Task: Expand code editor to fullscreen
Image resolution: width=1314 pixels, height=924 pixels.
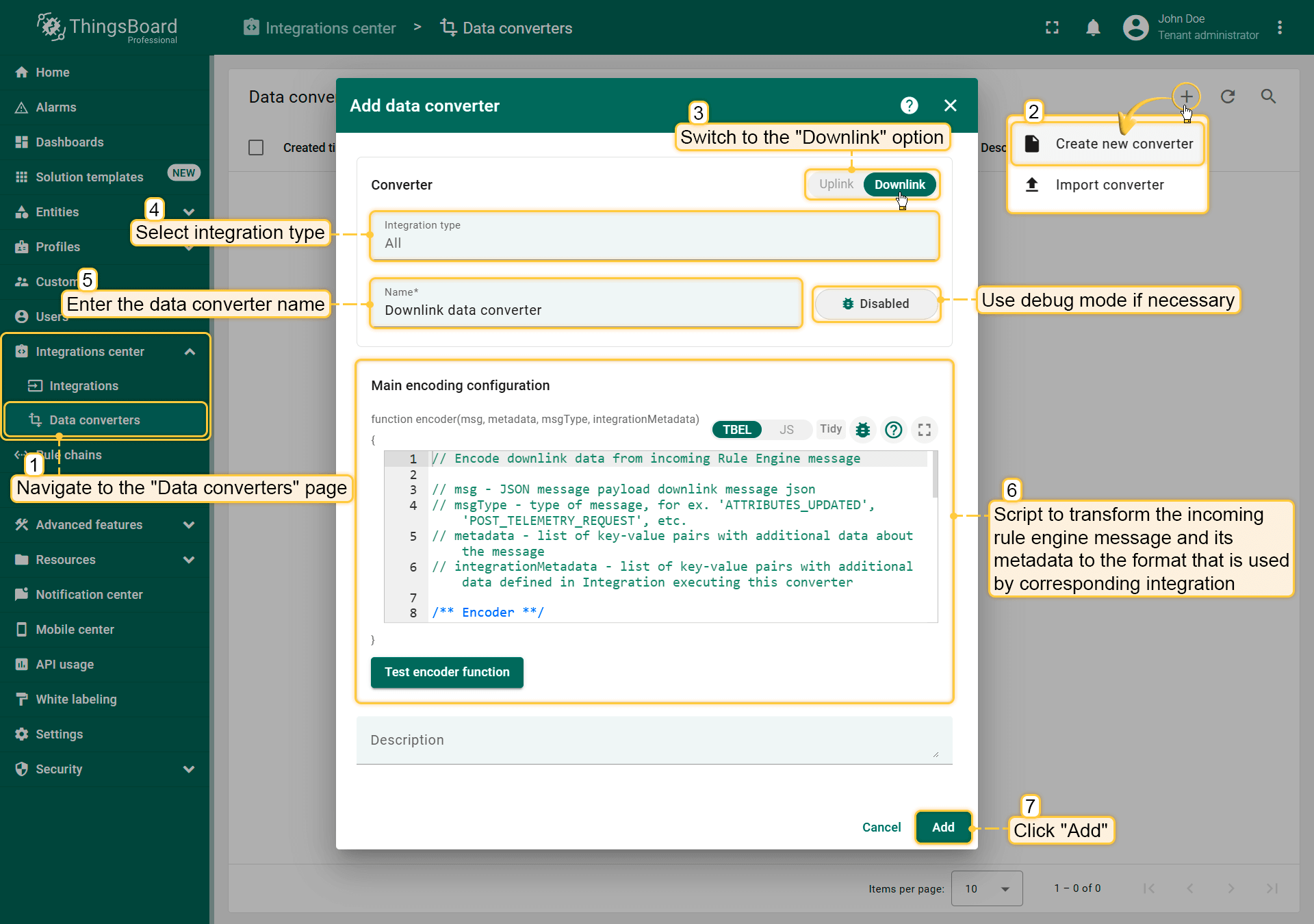Action: coord(925,430)
